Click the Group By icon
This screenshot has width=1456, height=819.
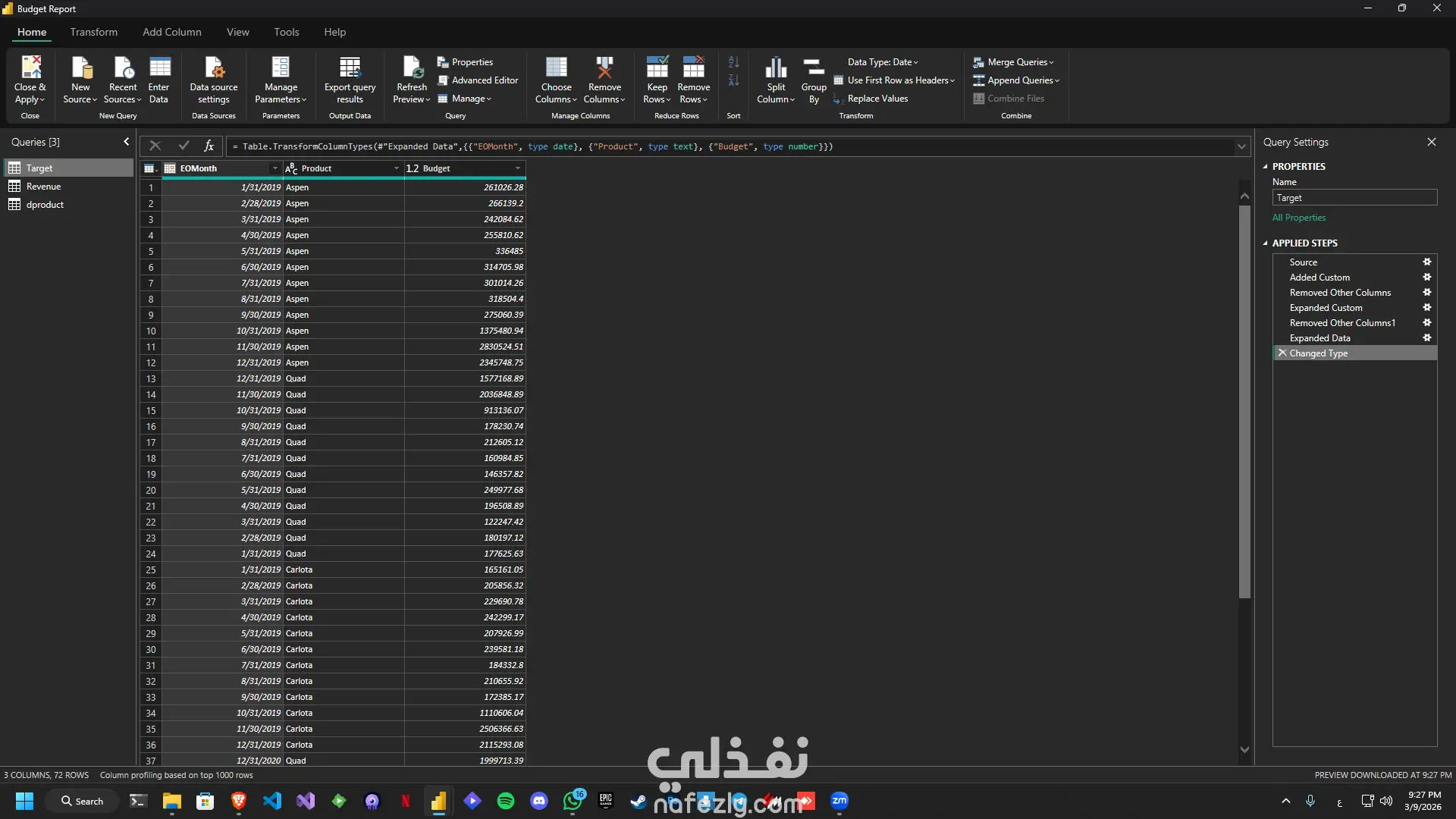click(814, 68)
